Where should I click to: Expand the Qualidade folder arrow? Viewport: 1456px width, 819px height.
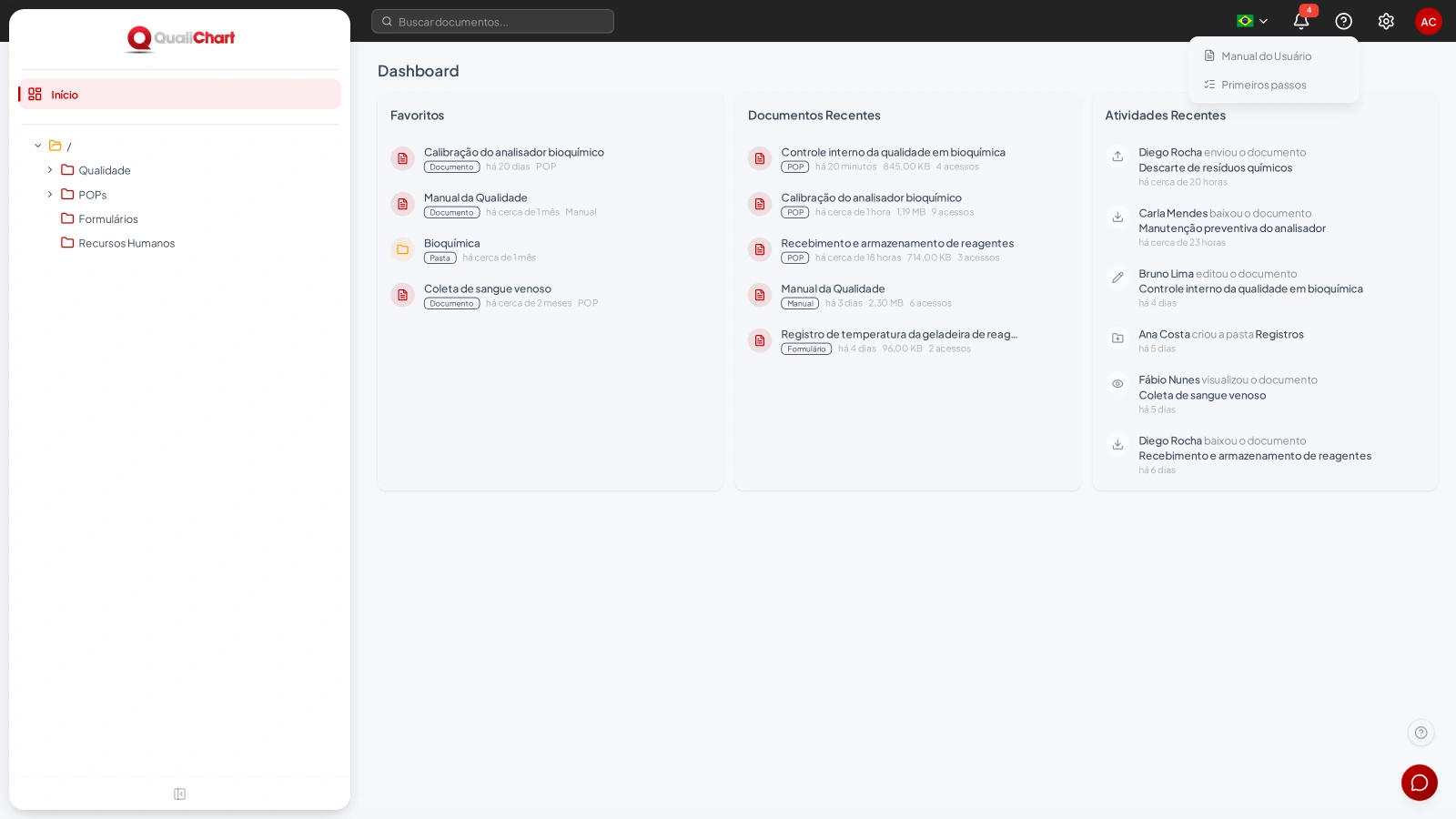(50, 170)
